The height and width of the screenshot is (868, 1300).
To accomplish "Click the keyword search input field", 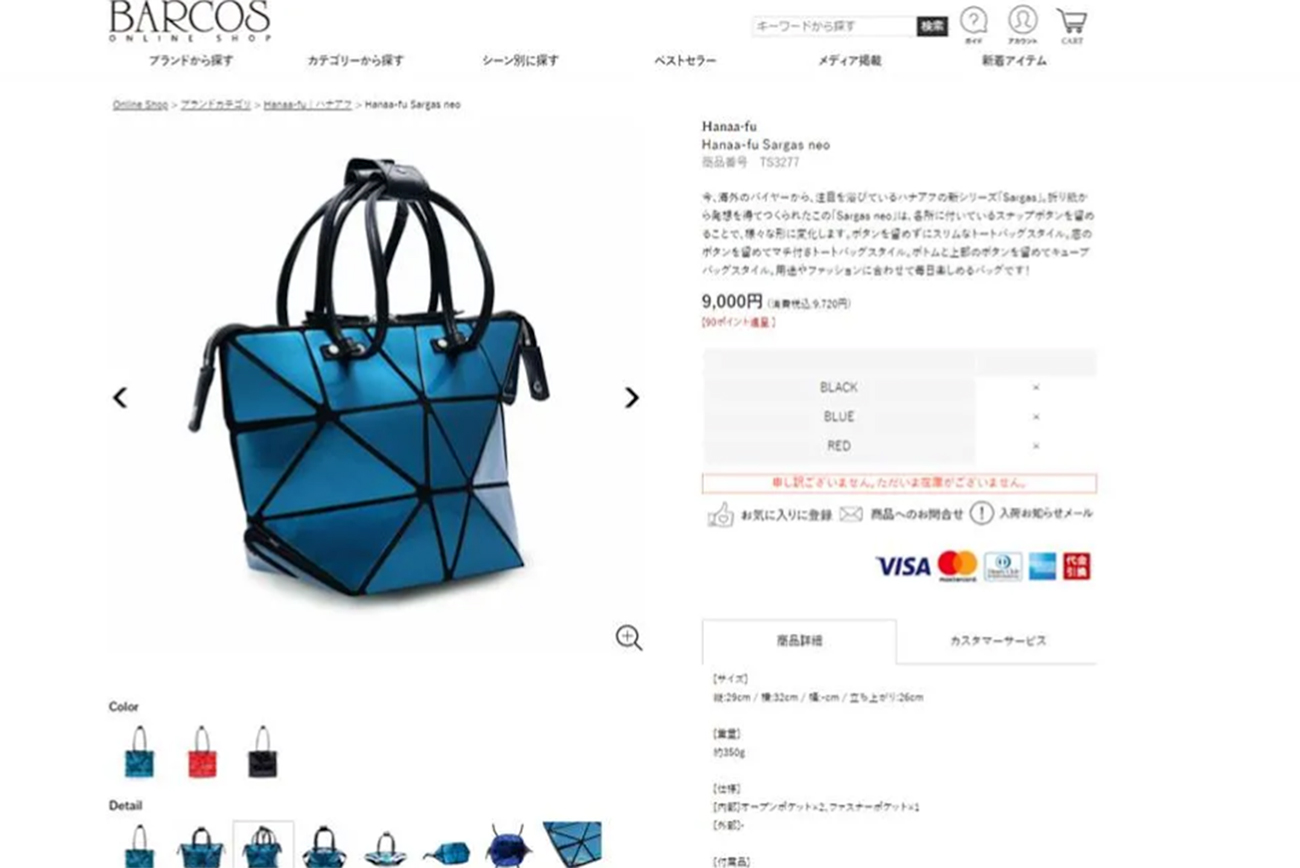I will pyautogui.click(x=834, y=26).
